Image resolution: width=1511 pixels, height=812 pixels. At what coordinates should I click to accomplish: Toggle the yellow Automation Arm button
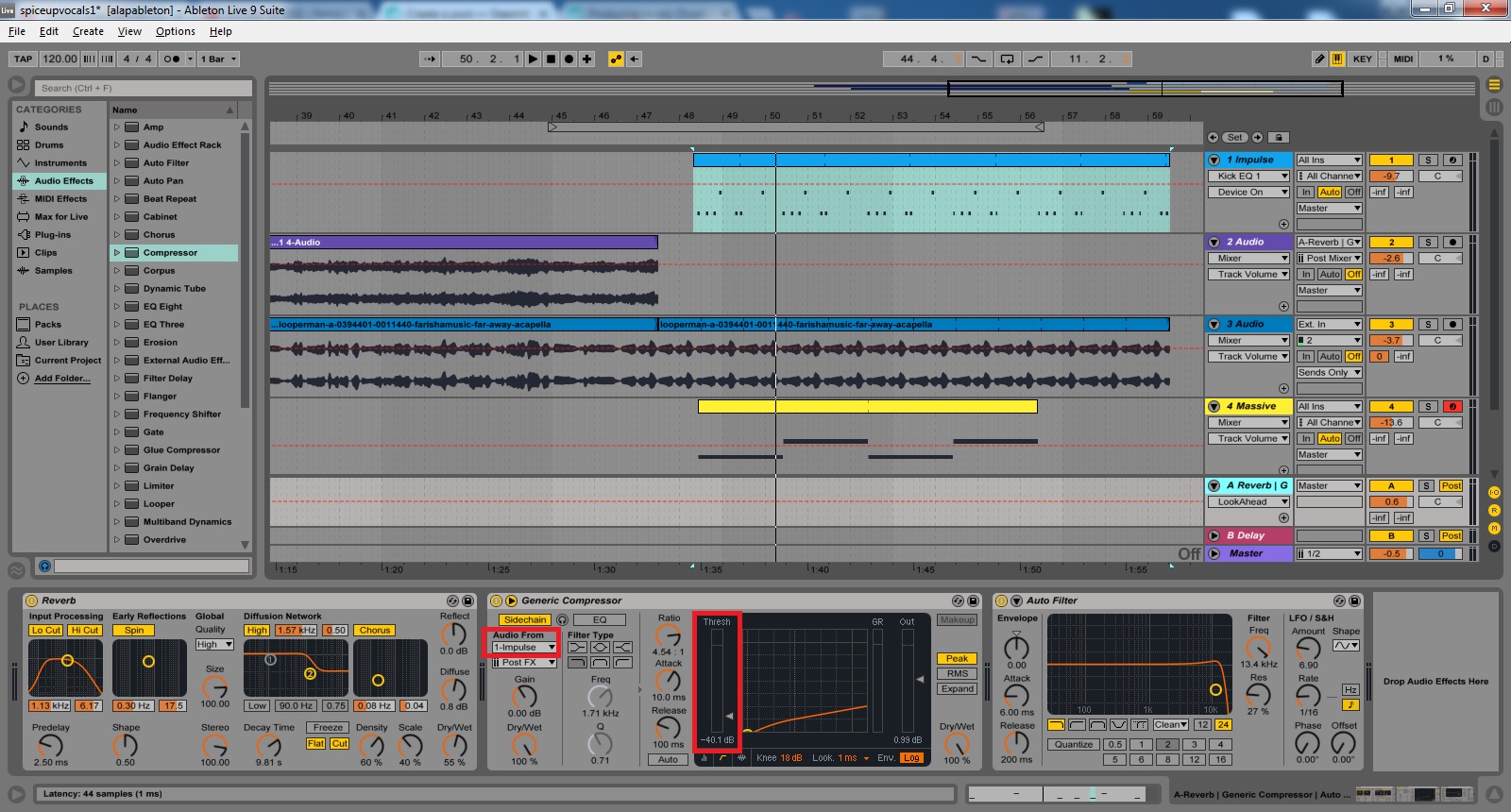616,59
